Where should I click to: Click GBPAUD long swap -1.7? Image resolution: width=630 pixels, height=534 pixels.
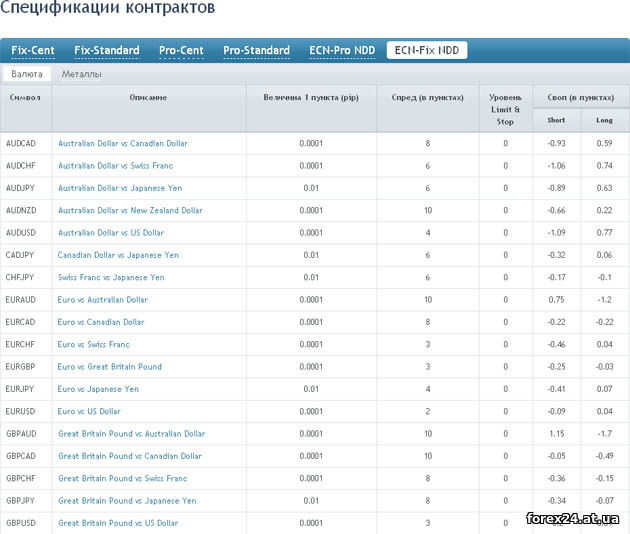click(604, 434)
